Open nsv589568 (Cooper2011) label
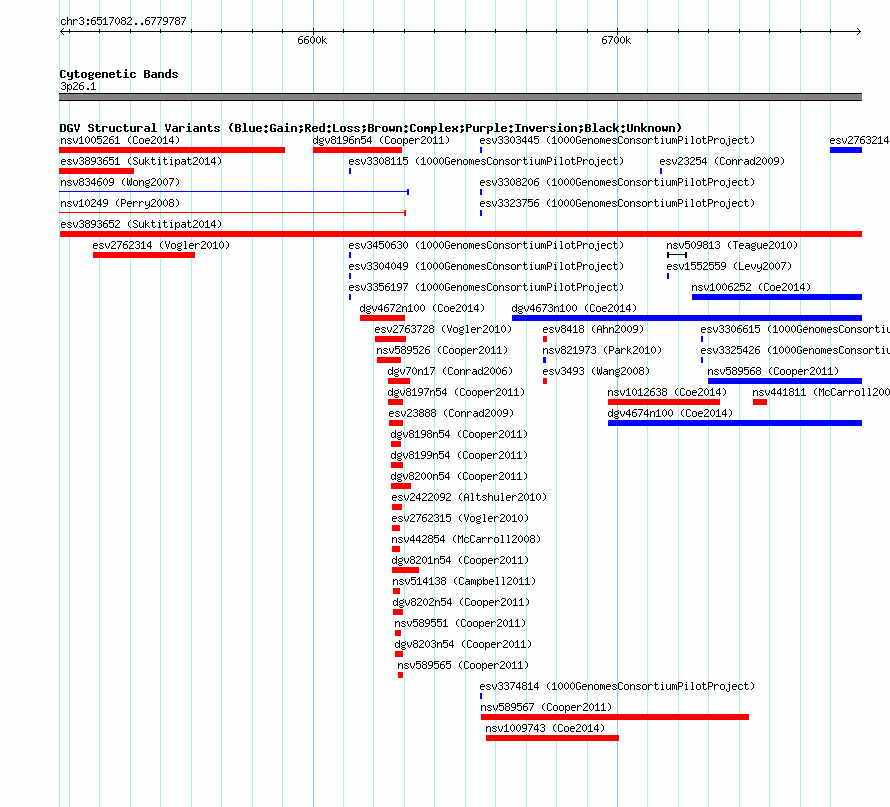 point(773,371)
